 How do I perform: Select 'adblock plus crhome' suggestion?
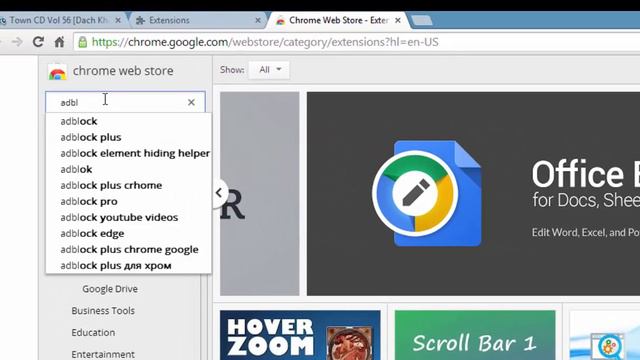(129, 185)
